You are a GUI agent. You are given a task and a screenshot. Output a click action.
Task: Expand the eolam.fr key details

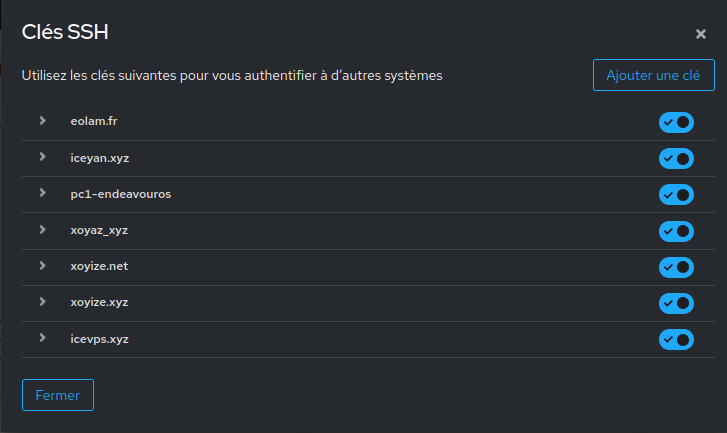coord(42,121)
